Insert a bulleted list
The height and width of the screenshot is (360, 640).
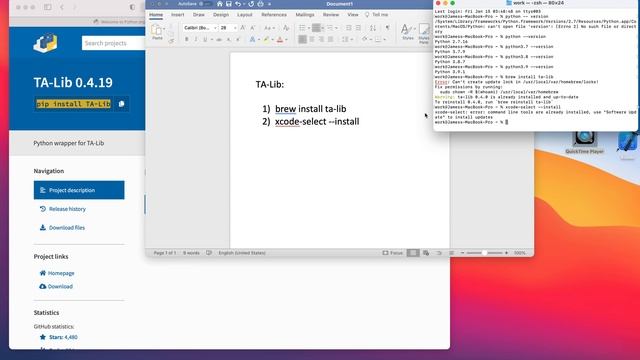tap(302, 28)
